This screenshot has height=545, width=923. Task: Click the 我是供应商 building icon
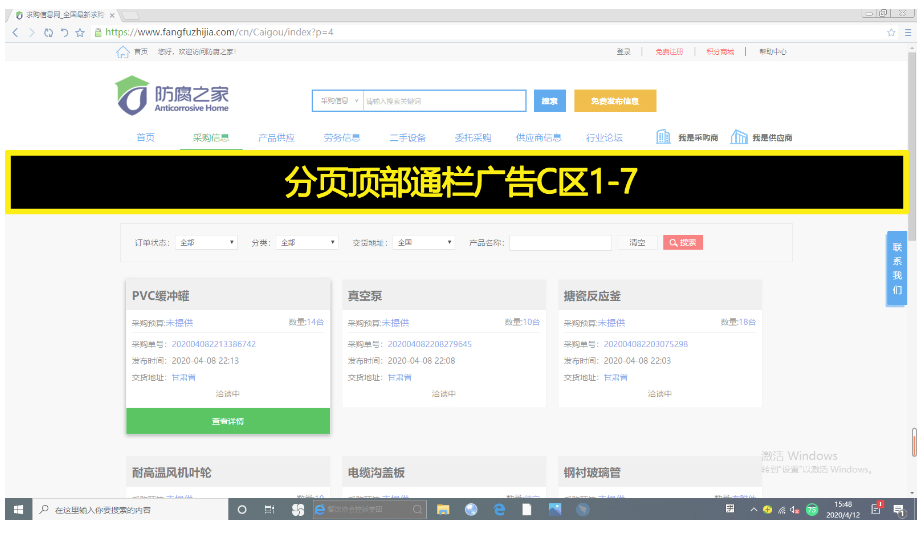pyautogui.click(x=739, y=137)
